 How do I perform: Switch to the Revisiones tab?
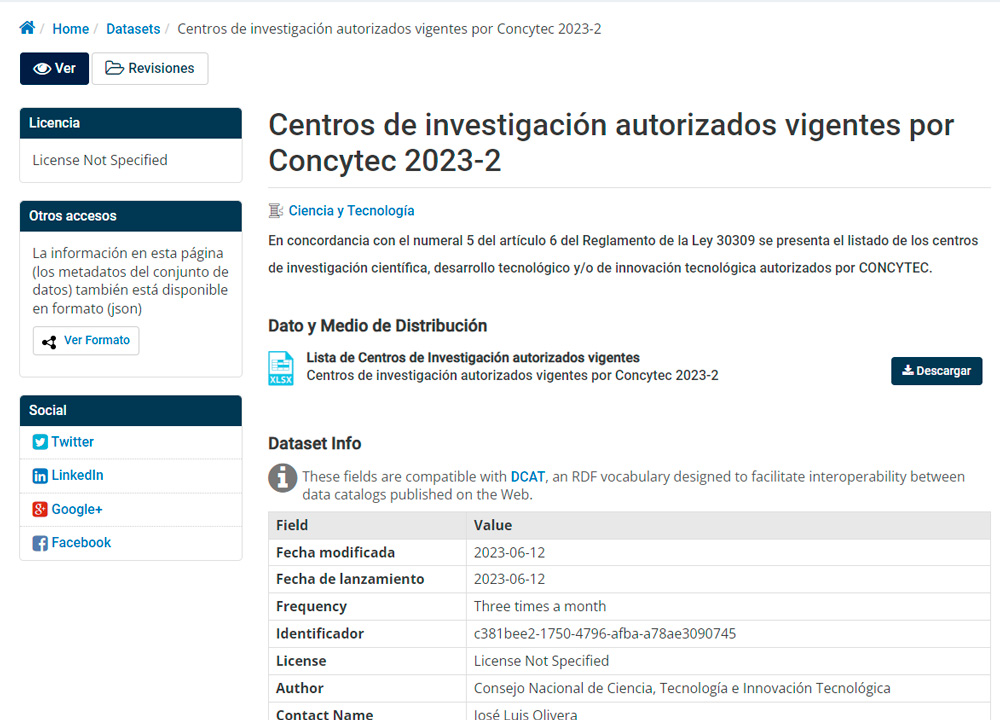(150, 68)
